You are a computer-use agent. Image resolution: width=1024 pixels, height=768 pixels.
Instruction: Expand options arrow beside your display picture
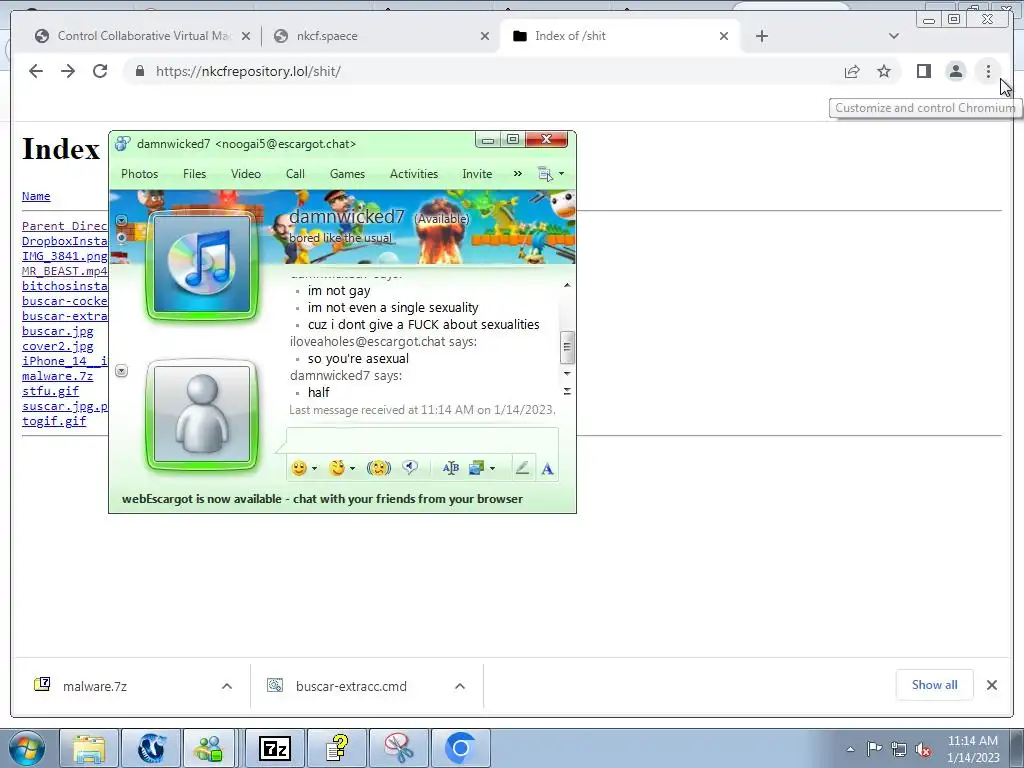click(121, 370)
